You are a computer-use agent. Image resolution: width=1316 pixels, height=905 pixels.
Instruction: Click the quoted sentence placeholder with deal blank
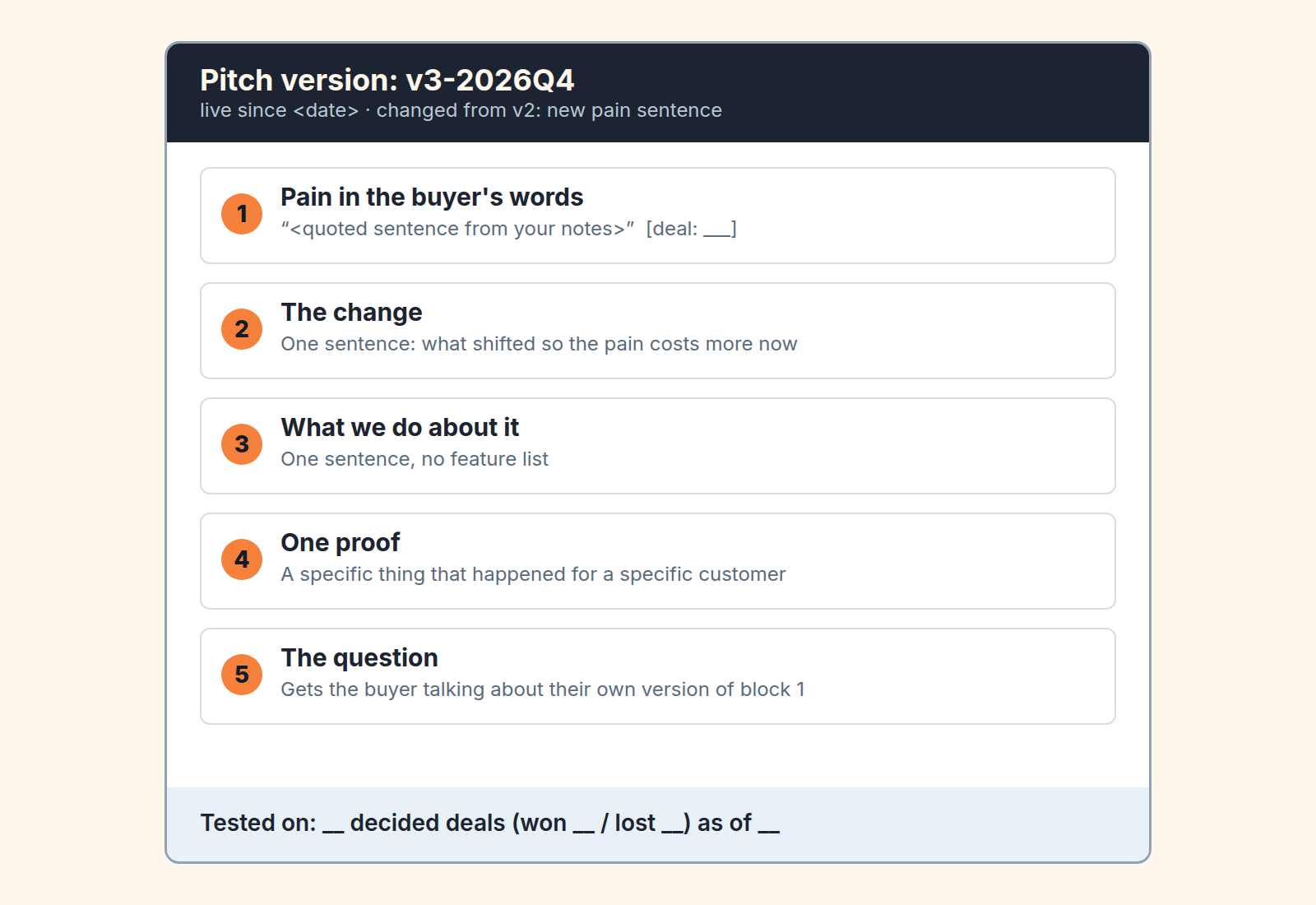(x=509, y=229)
